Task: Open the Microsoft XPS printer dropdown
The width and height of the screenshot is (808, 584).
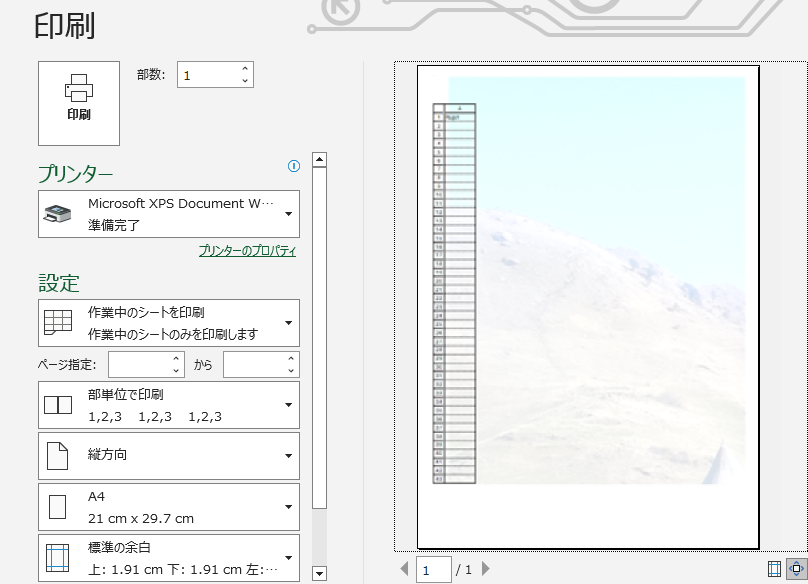Action: click(168, 214)
